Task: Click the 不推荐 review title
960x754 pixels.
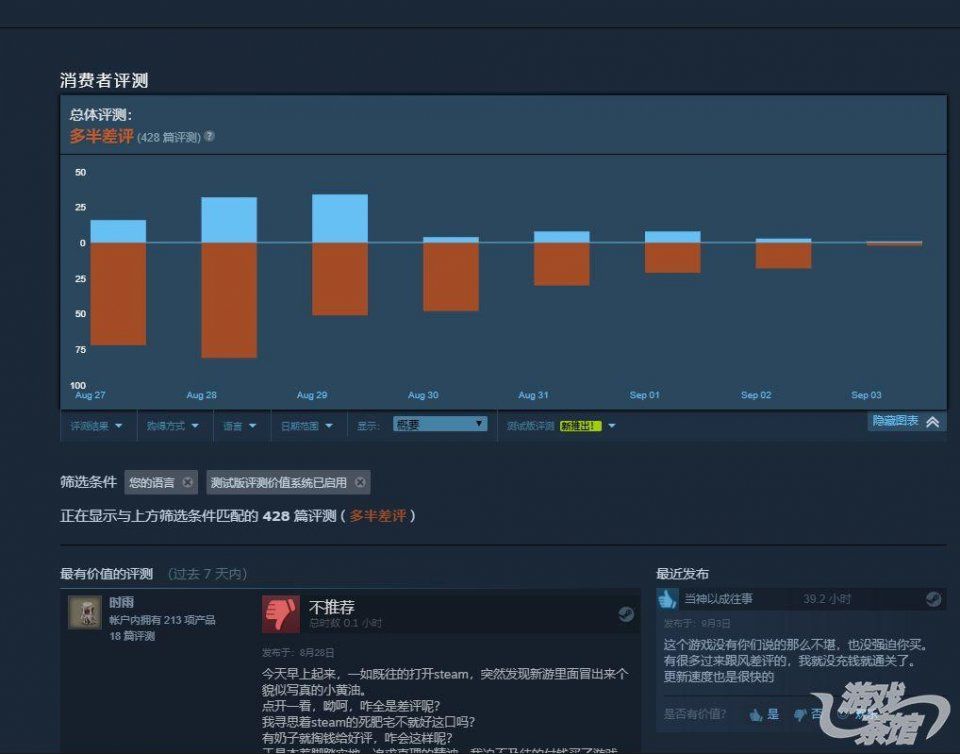Action: pyautogui.click(x=332, y=607)
